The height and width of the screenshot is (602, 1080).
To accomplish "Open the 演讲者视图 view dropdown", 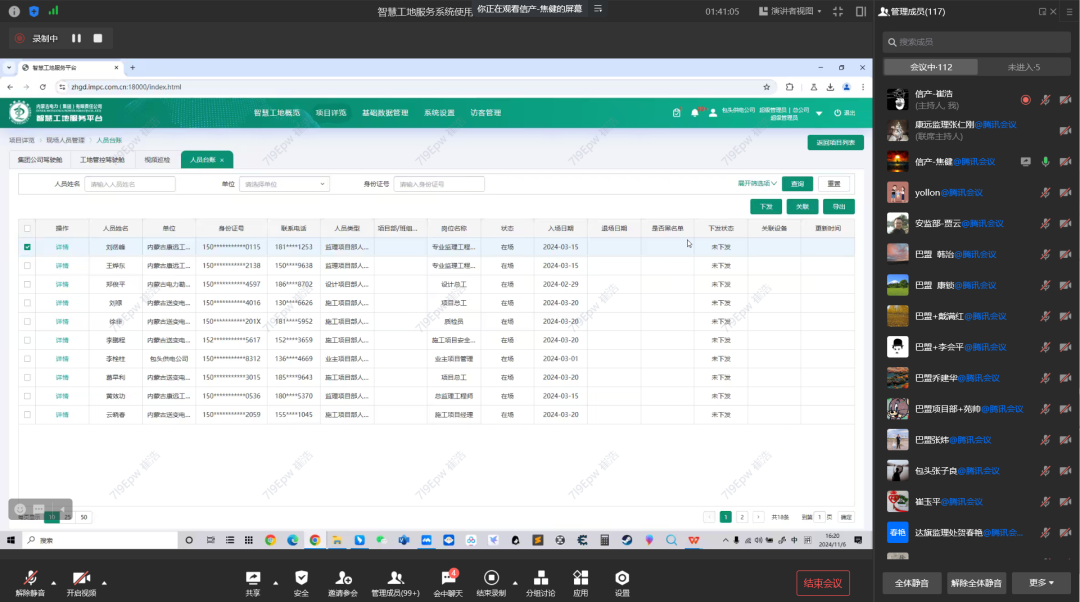I will (x=790, y=11).
